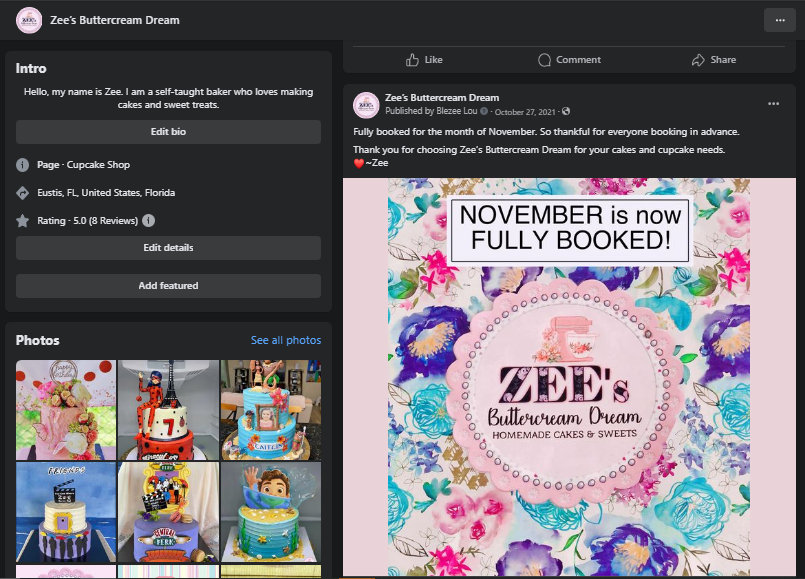Click the Published by Blezee Lou name

point(456,111)
